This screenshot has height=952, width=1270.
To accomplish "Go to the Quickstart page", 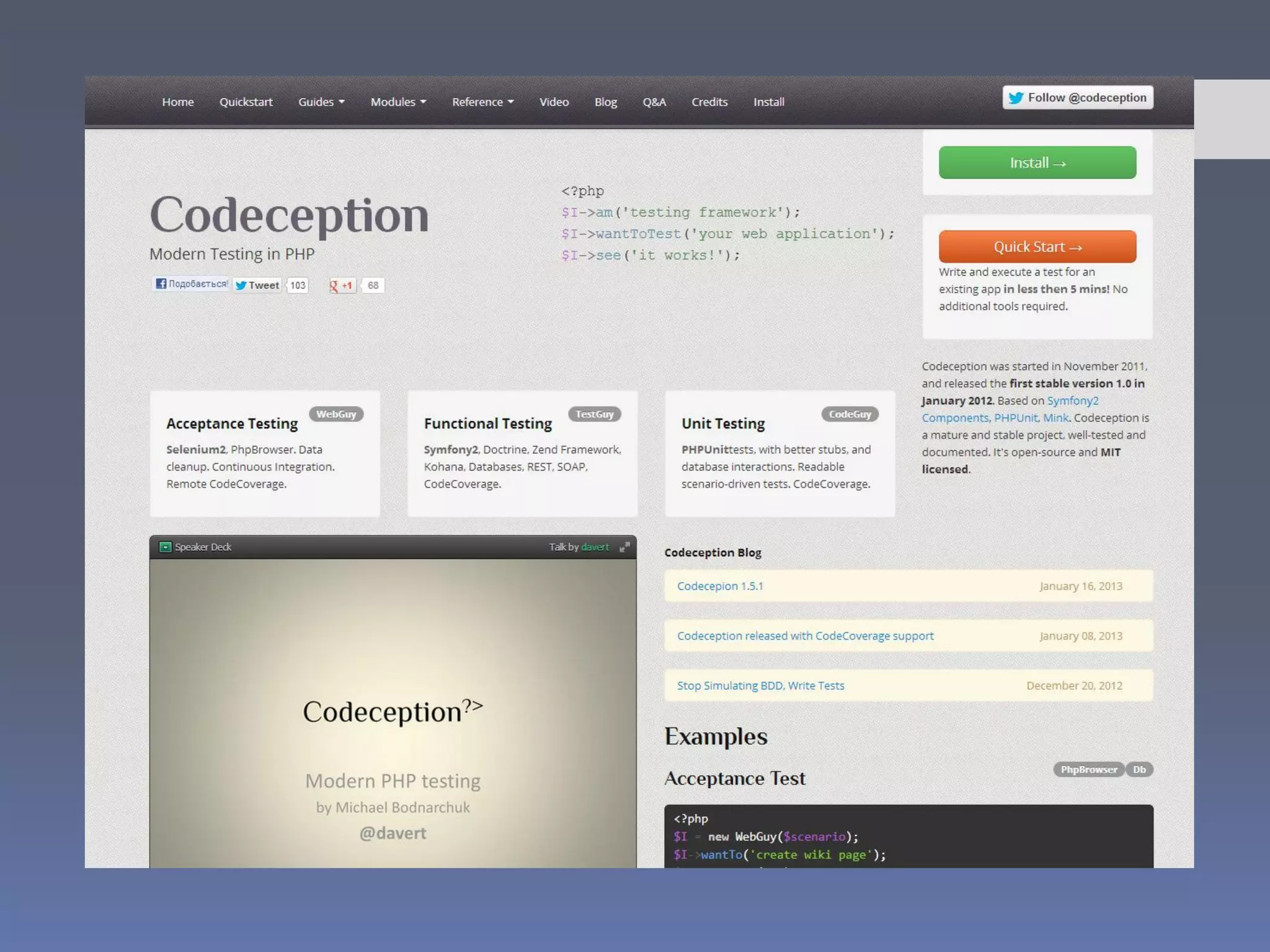I will (x=246, y=102).
